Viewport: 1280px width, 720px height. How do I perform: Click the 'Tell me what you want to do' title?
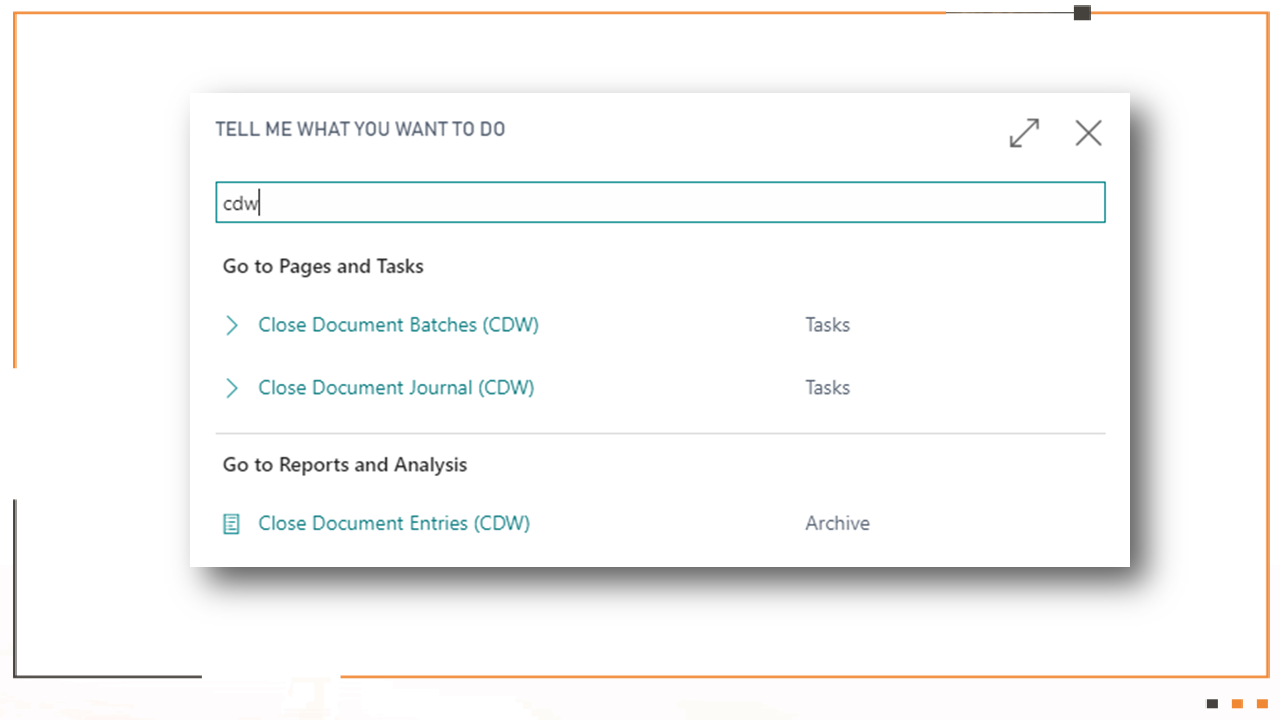[360, 130]
